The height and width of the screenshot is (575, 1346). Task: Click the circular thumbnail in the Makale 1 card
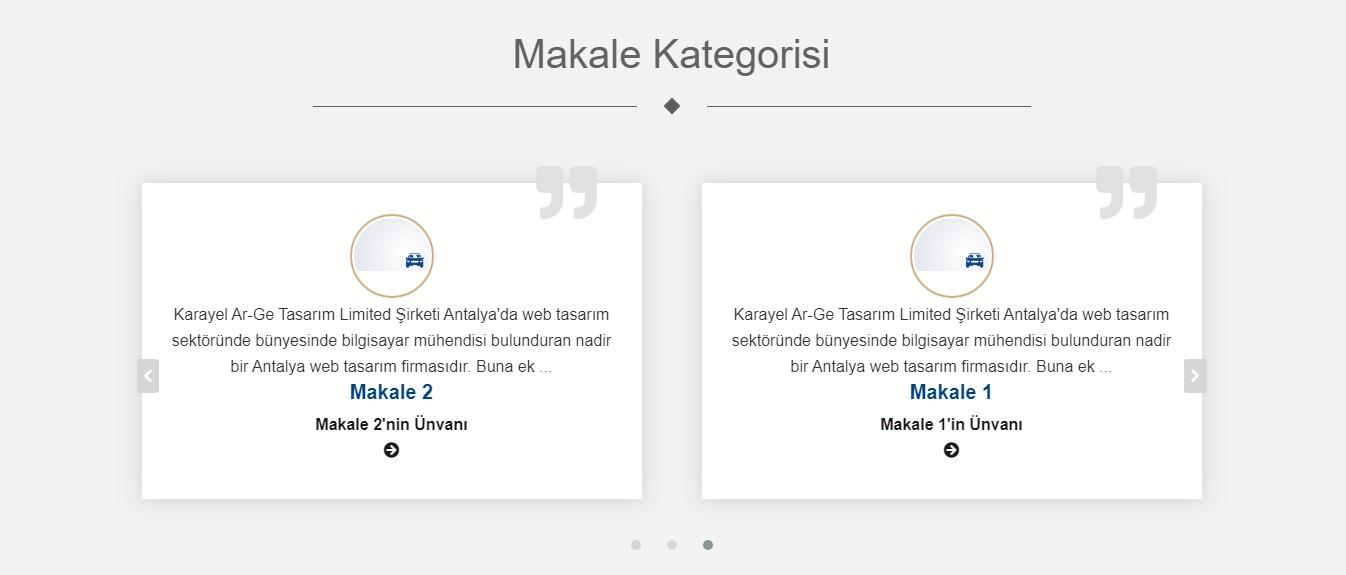click(x=952, y=256)
